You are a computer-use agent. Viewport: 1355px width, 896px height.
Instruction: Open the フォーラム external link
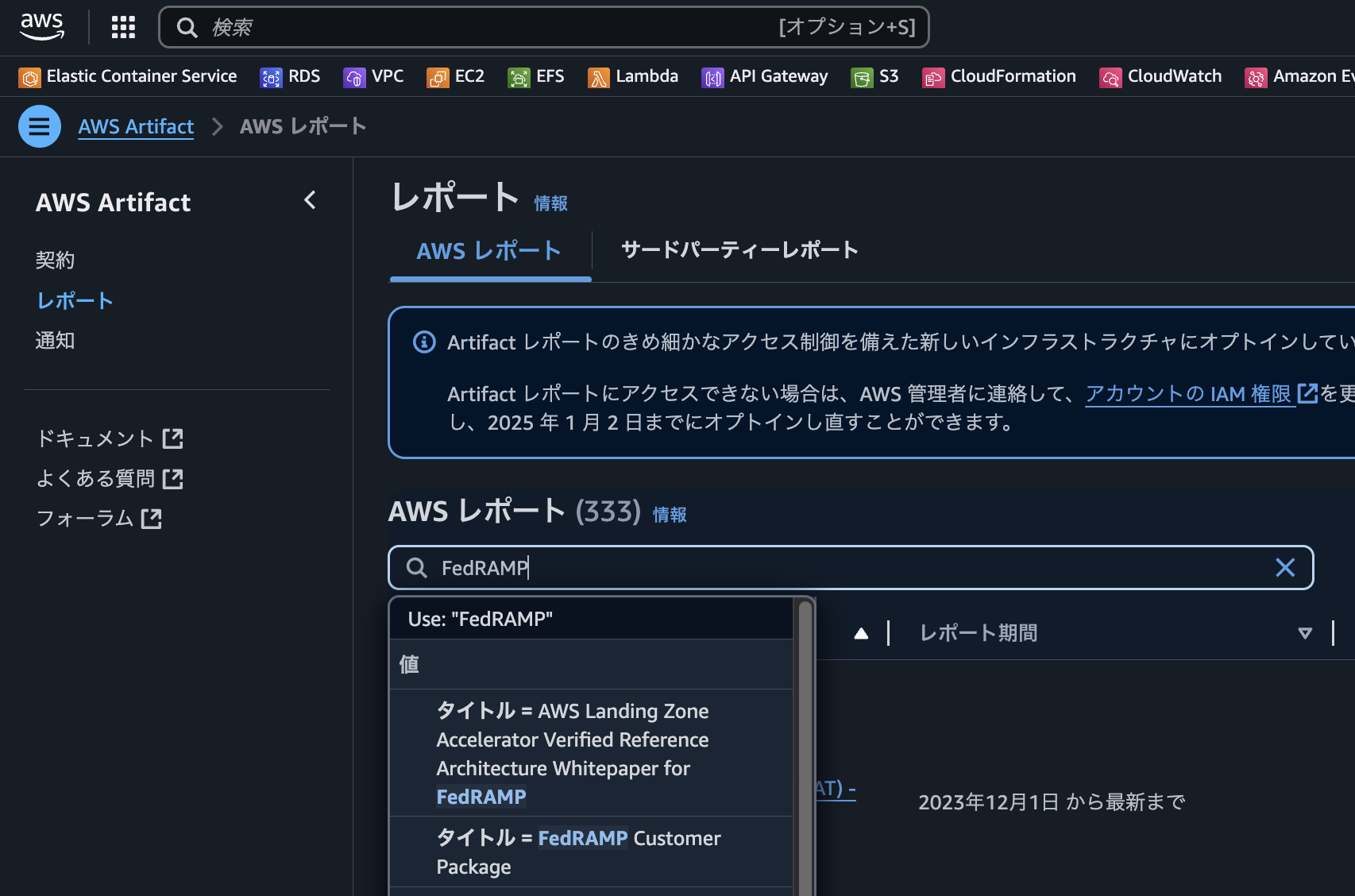pos(85,518)
